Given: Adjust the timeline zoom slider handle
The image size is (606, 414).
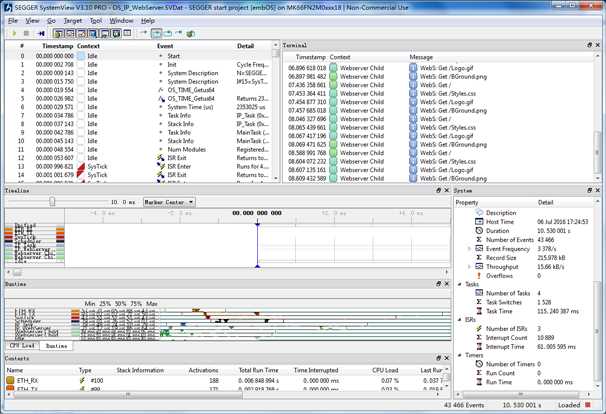Looking at the screenshot, I should pos(52,201).
